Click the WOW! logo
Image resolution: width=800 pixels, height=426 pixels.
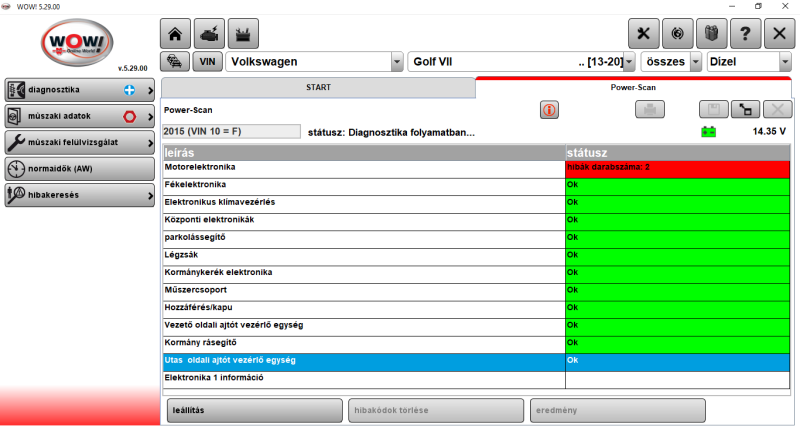pyautogui.click(x=77, y=42)
